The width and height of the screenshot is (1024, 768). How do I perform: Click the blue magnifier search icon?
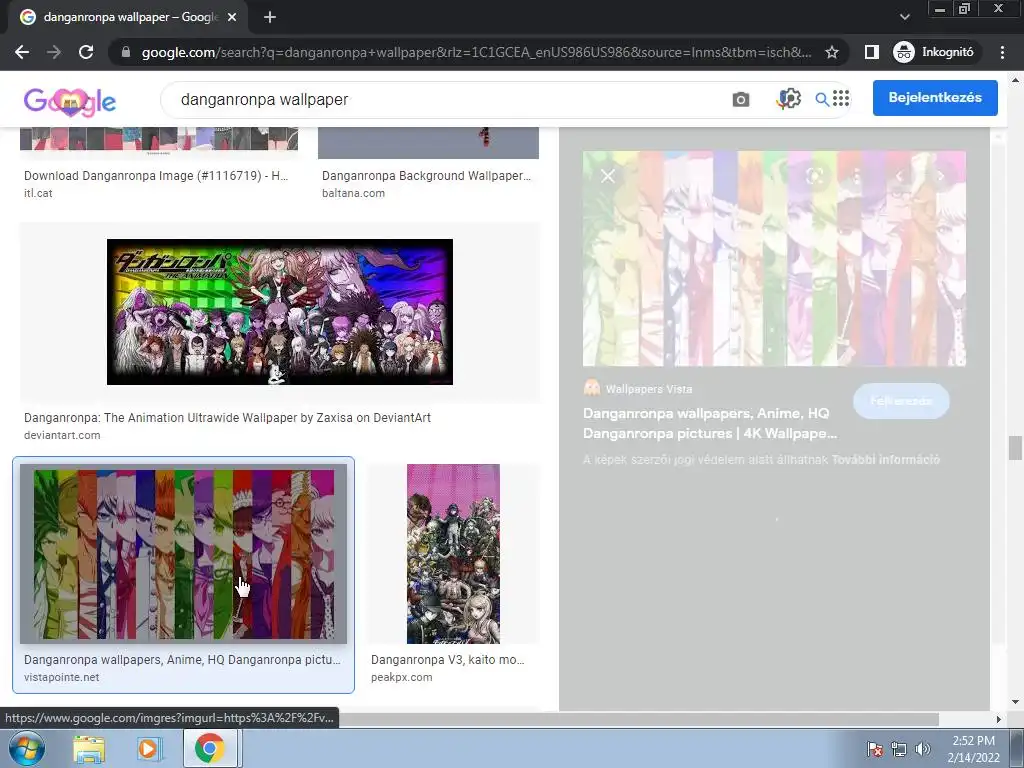822,99
